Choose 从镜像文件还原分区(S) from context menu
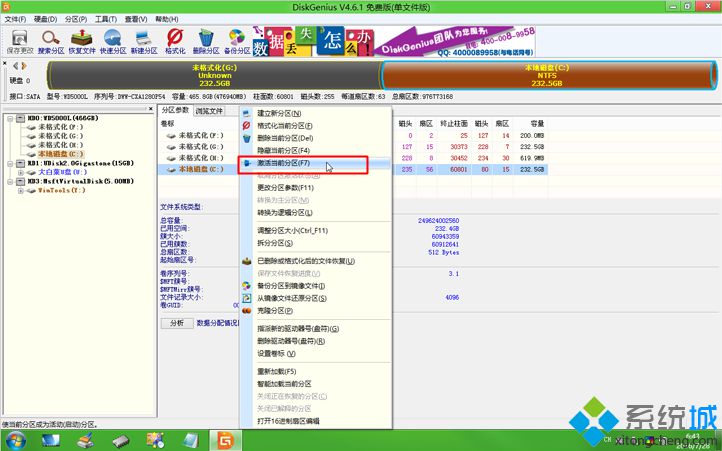The height and width of the screenshot is (451, 722). point(315,299)
